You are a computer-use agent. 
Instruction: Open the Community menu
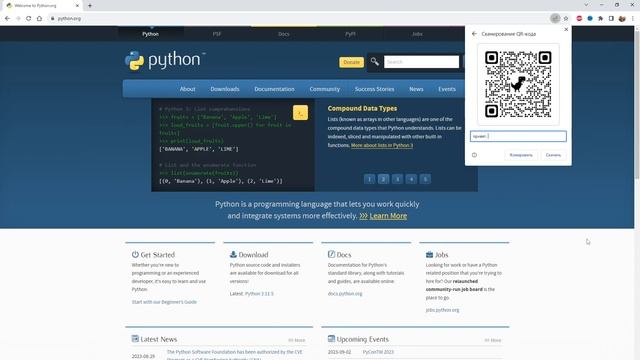click(324, 89)
